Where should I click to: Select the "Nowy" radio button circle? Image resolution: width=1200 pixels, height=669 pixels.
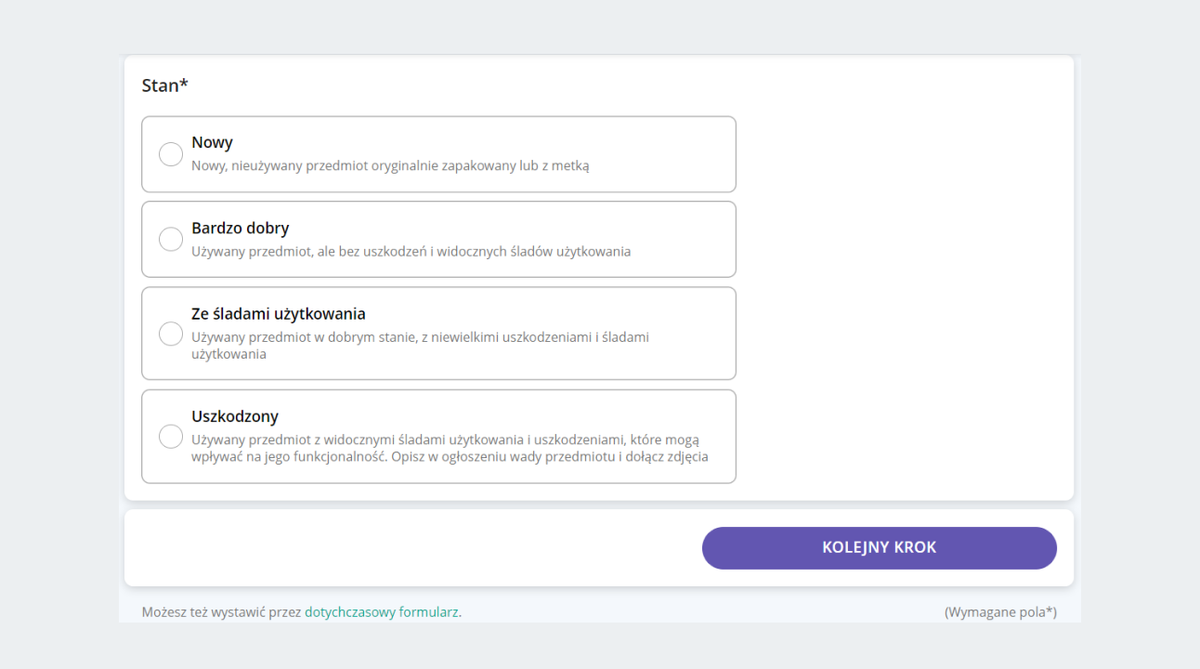point(171,154)
